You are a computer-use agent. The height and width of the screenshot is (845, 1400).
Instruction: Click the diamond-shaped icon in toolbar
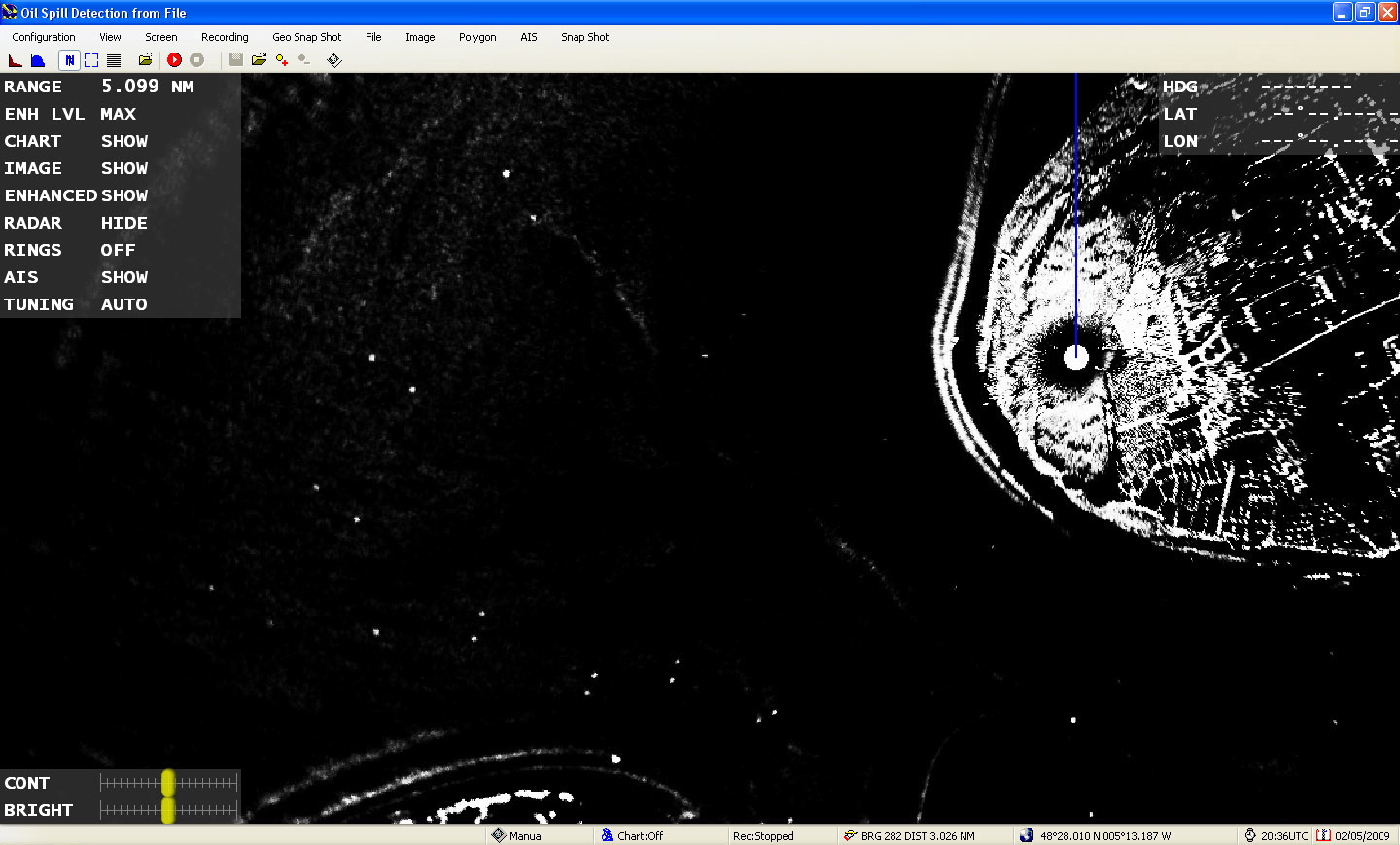334,60
